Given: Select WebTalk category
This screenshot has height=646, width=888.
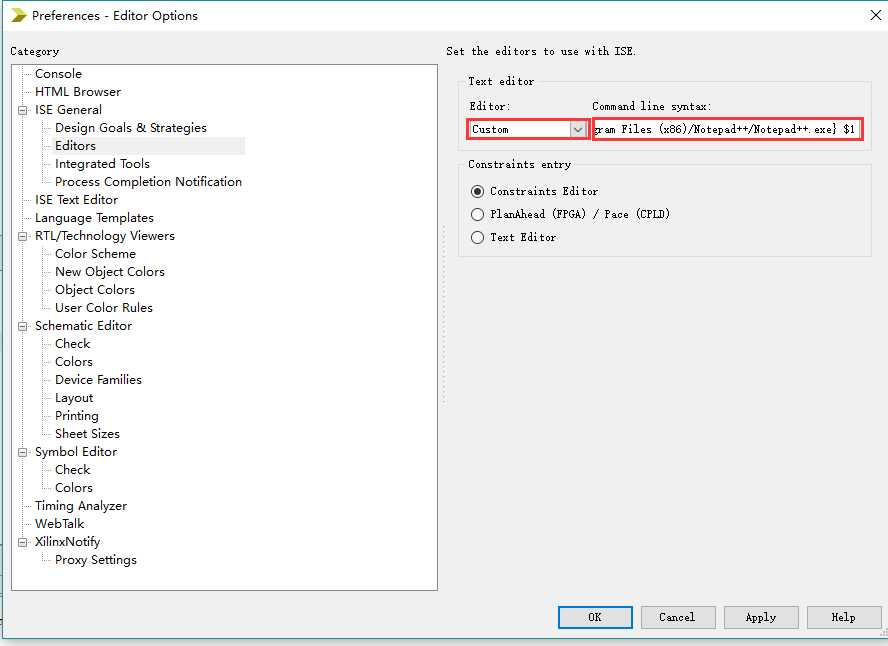Looking at the screenshot, I should coord(59,524).
